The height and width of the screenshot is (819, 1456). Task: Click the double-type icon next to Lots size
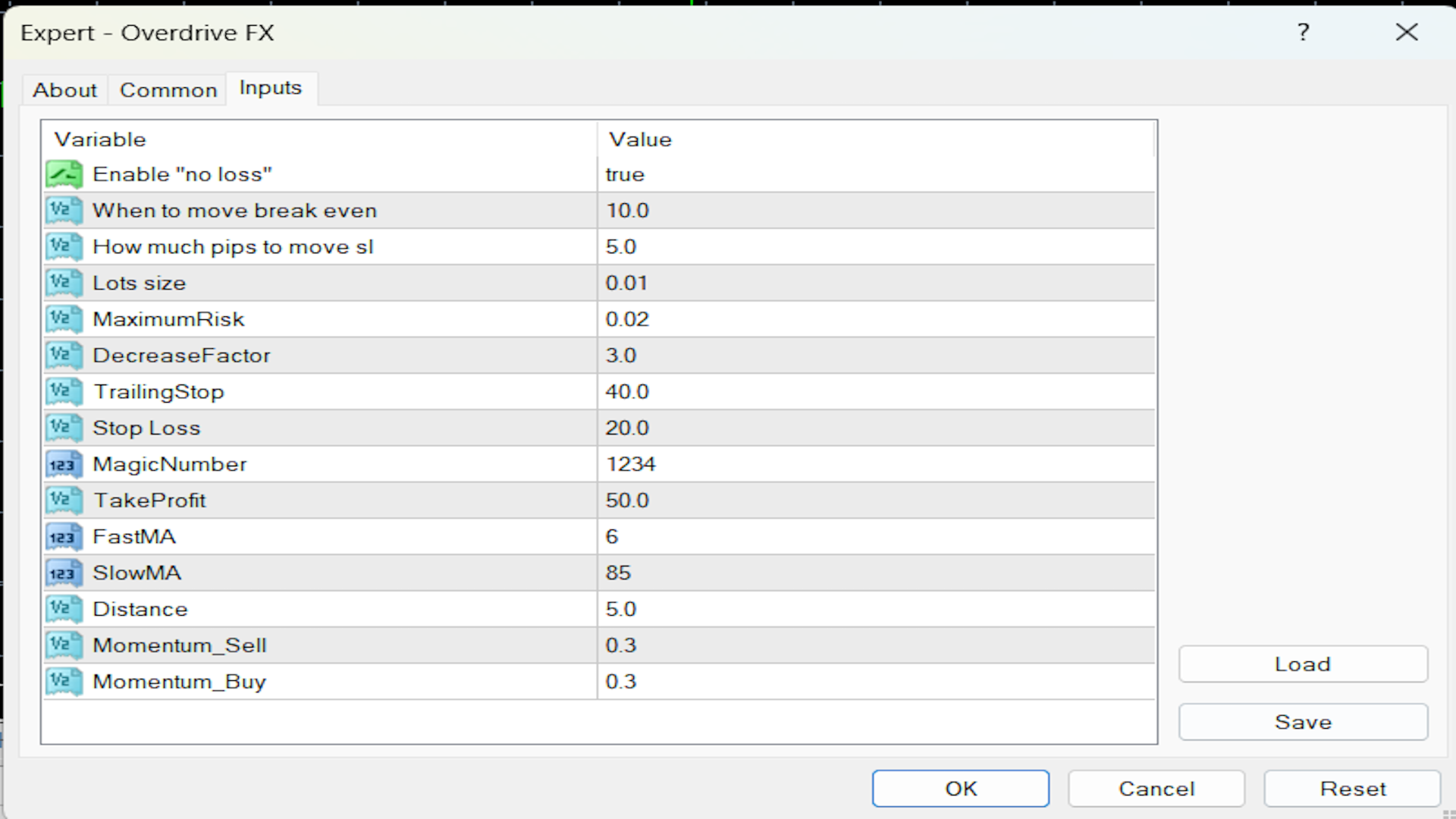[x=64, y=283]
